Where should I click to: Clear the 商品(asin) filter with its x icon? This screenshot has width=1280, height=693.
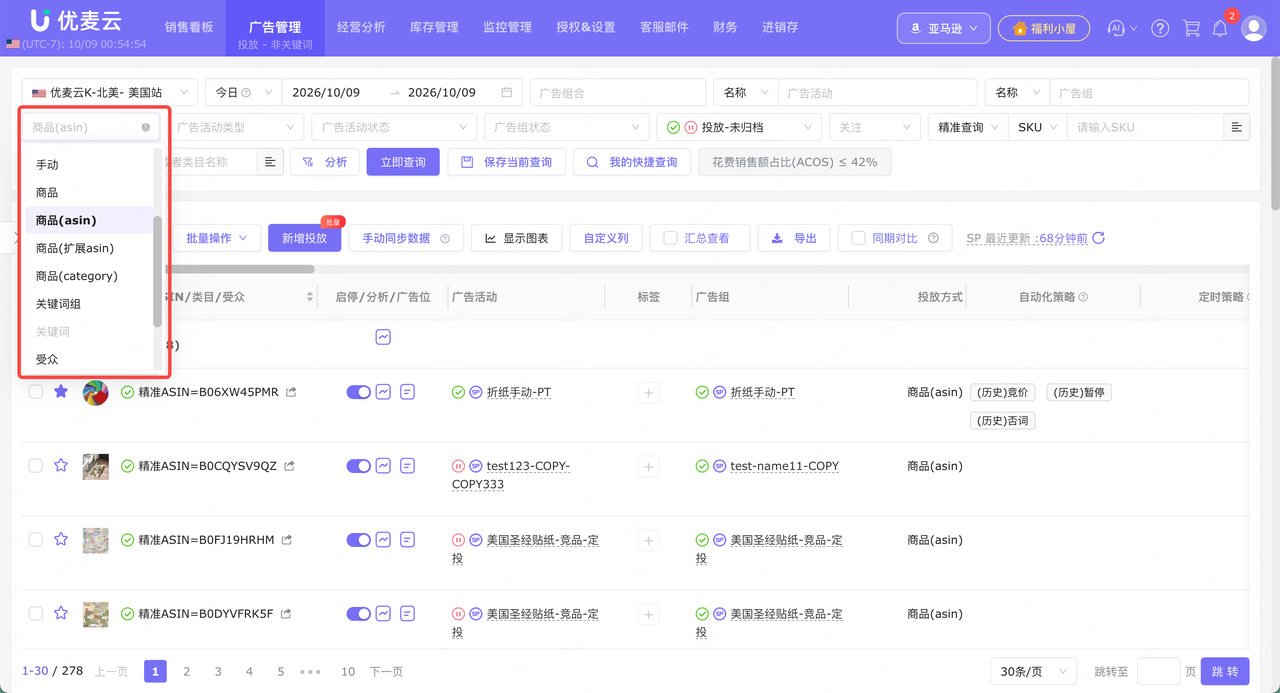click(146, 127)
